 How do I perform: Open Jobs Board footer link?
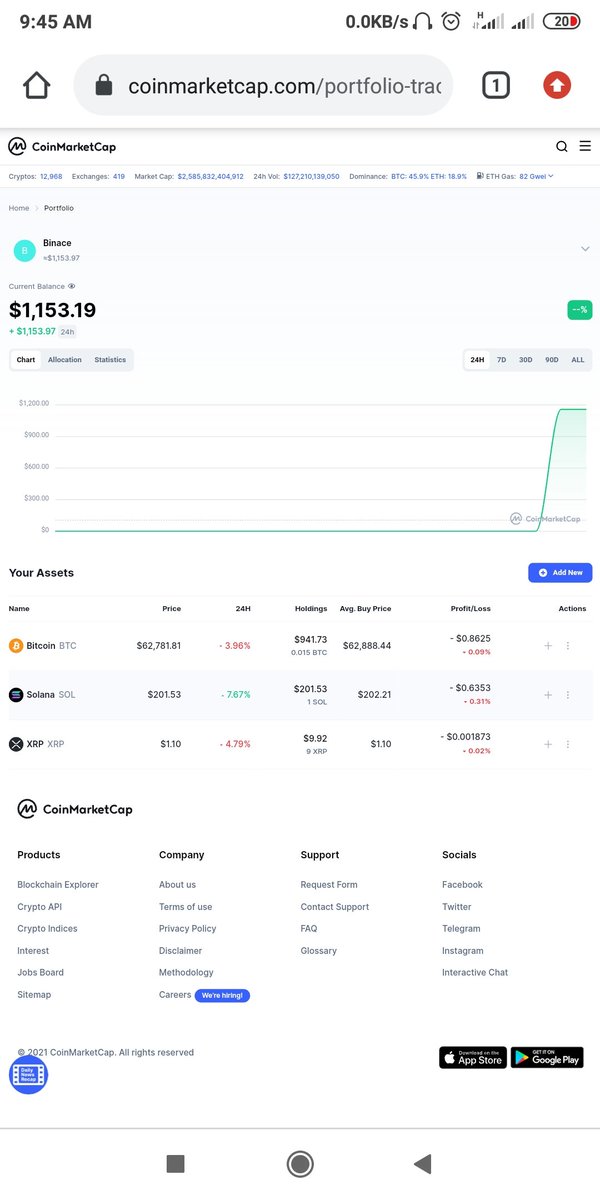[x=40, y=973]
